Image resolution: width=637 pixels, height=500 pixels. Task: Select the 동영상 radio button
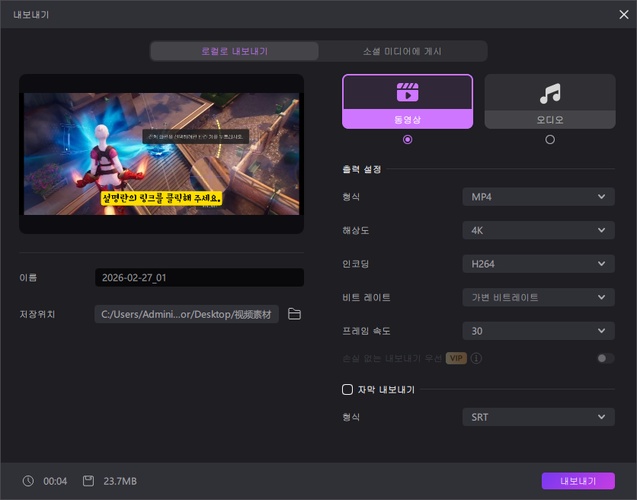(x=407, y=140)
